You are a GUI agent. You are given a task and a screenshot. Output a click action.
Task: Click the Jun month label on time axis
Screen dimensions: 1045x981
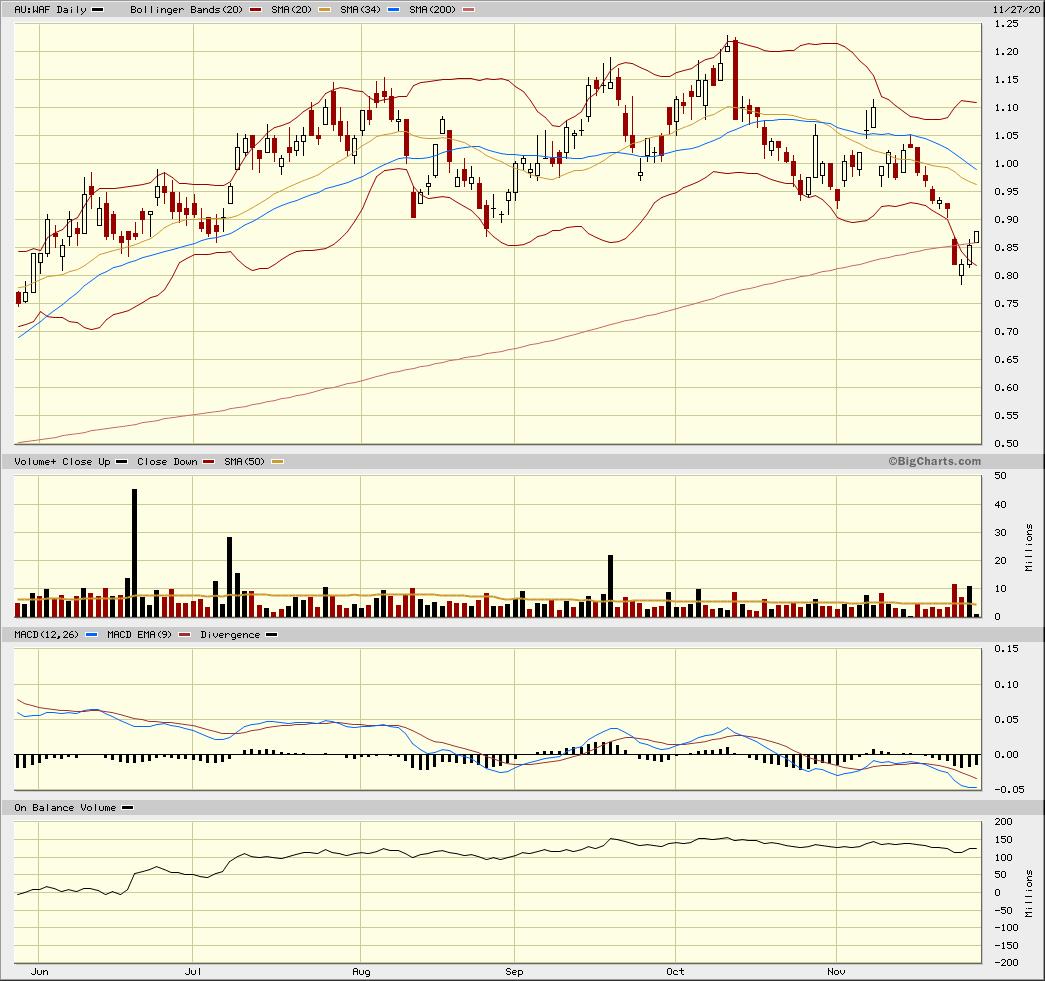click(39, 972)
